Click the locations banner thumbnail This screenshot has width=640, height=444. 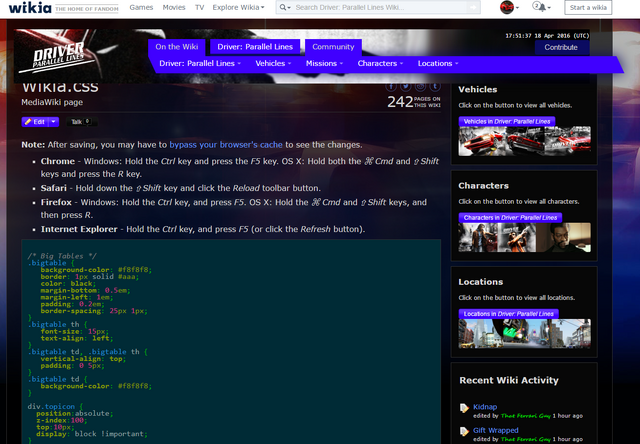524,334
